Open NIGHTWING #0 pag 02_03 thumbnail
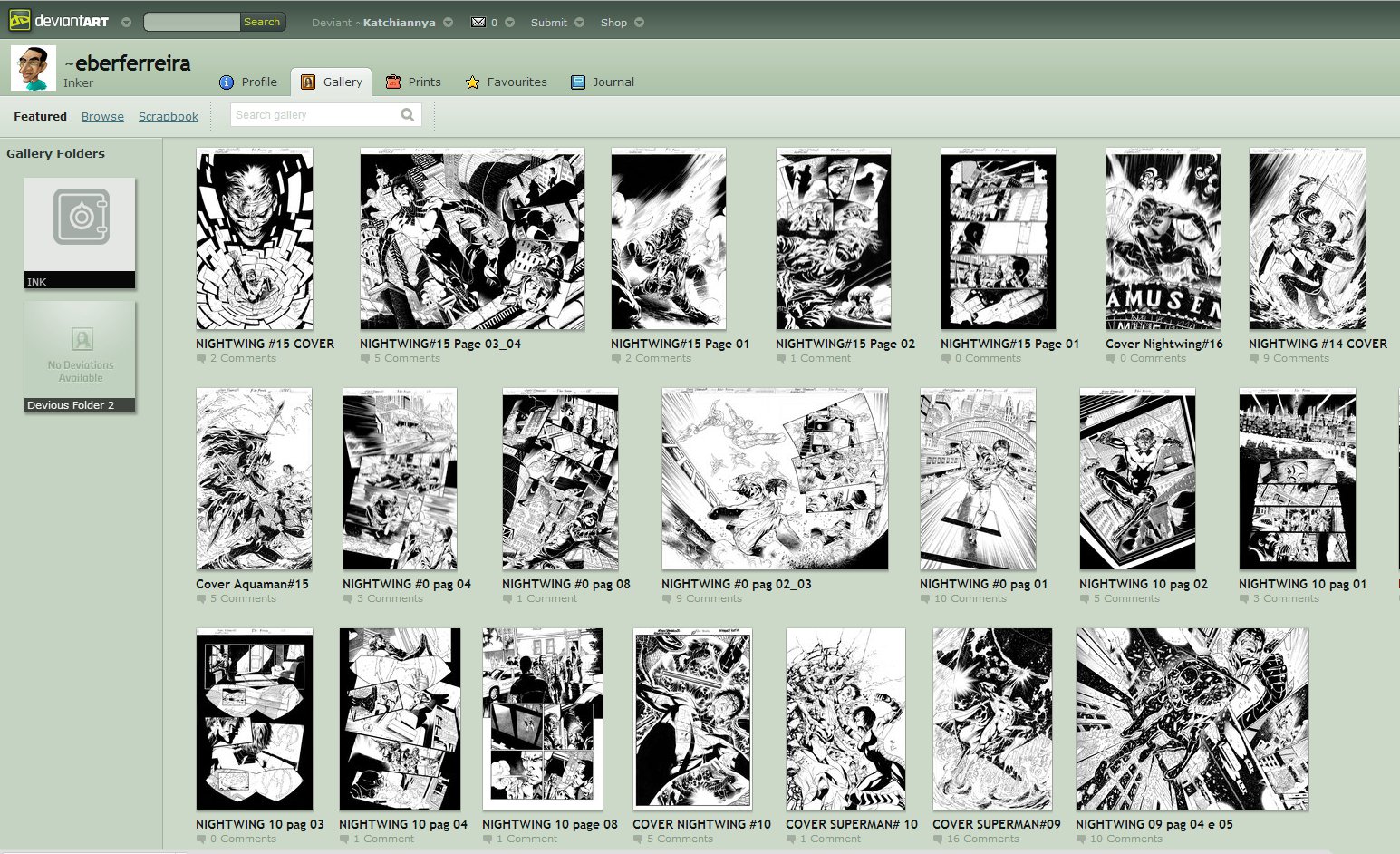Image resolution: width=1400 pixels, height=854 pixels. 775,479
